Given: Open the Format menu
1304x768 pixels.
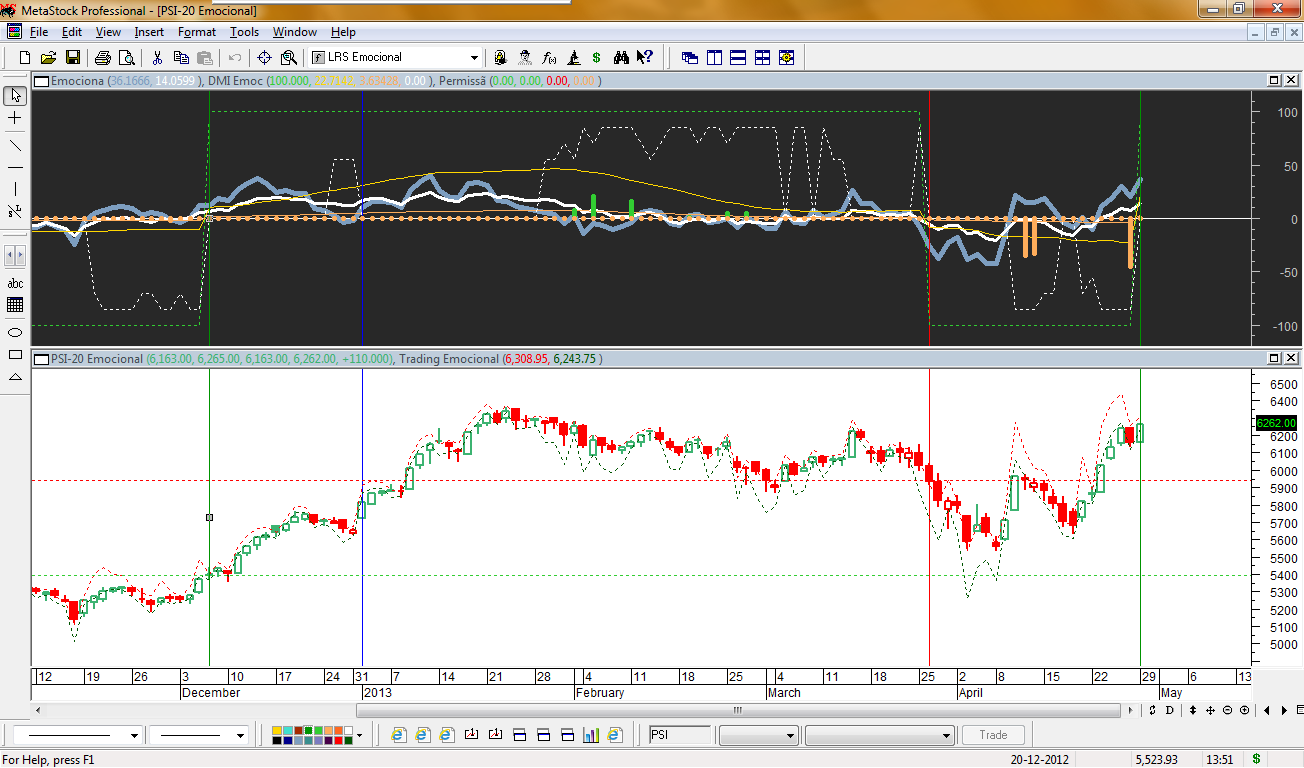Looking at the screenshot, I should pos(197,32).
